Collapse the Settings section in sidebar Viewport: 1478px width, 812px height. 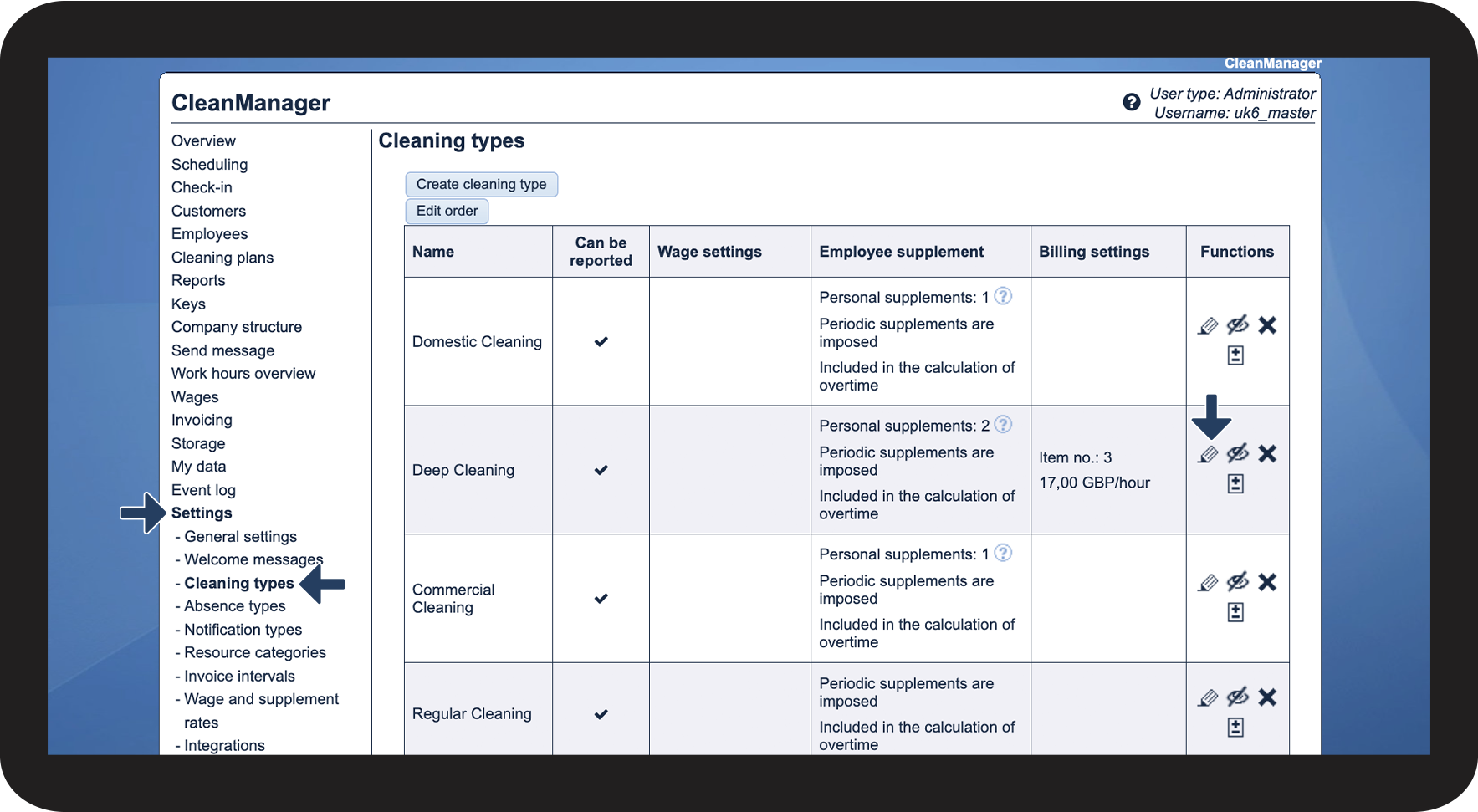click(202, 513)
